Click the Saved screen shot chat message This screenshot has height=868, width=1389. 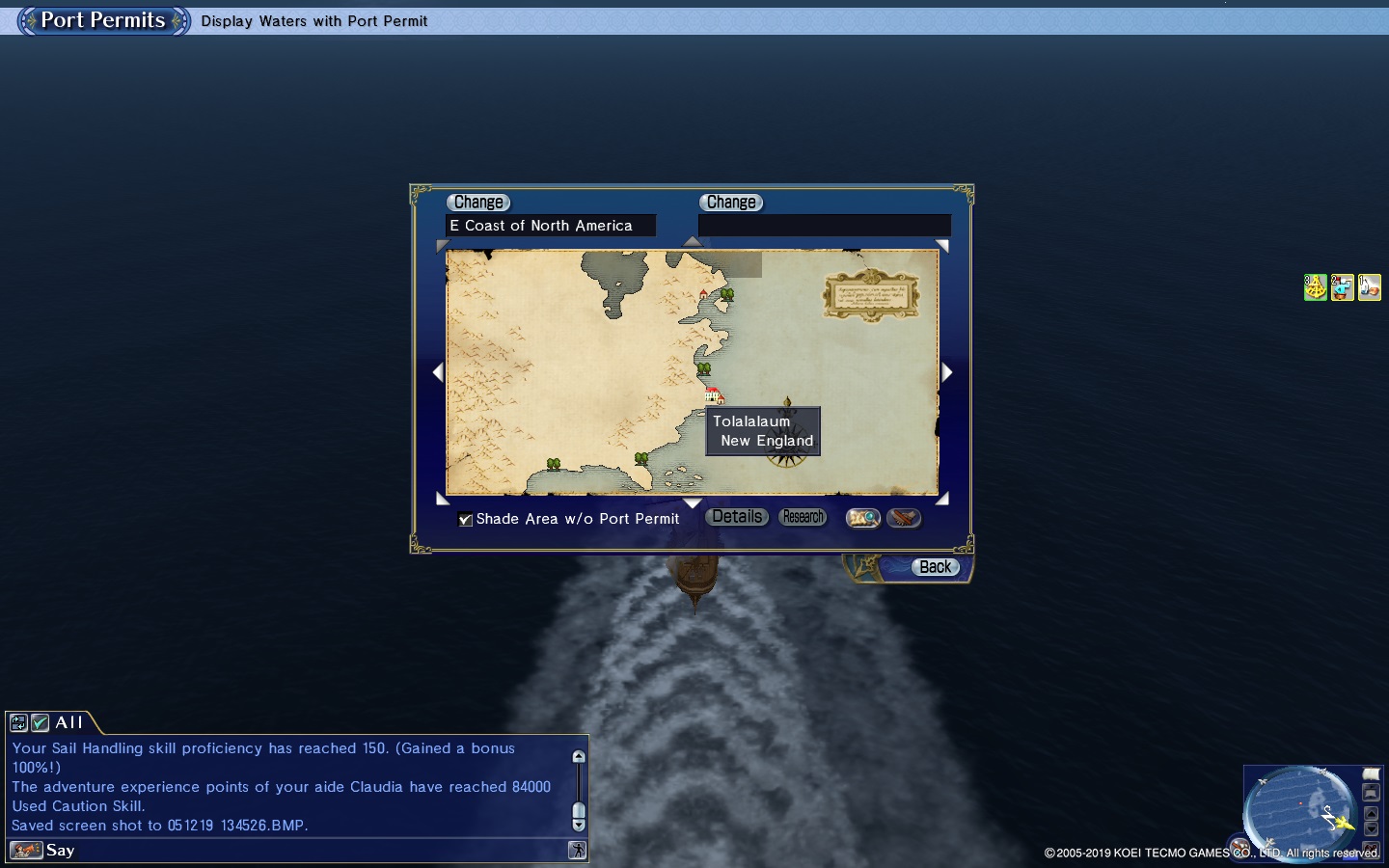point(160,826)
